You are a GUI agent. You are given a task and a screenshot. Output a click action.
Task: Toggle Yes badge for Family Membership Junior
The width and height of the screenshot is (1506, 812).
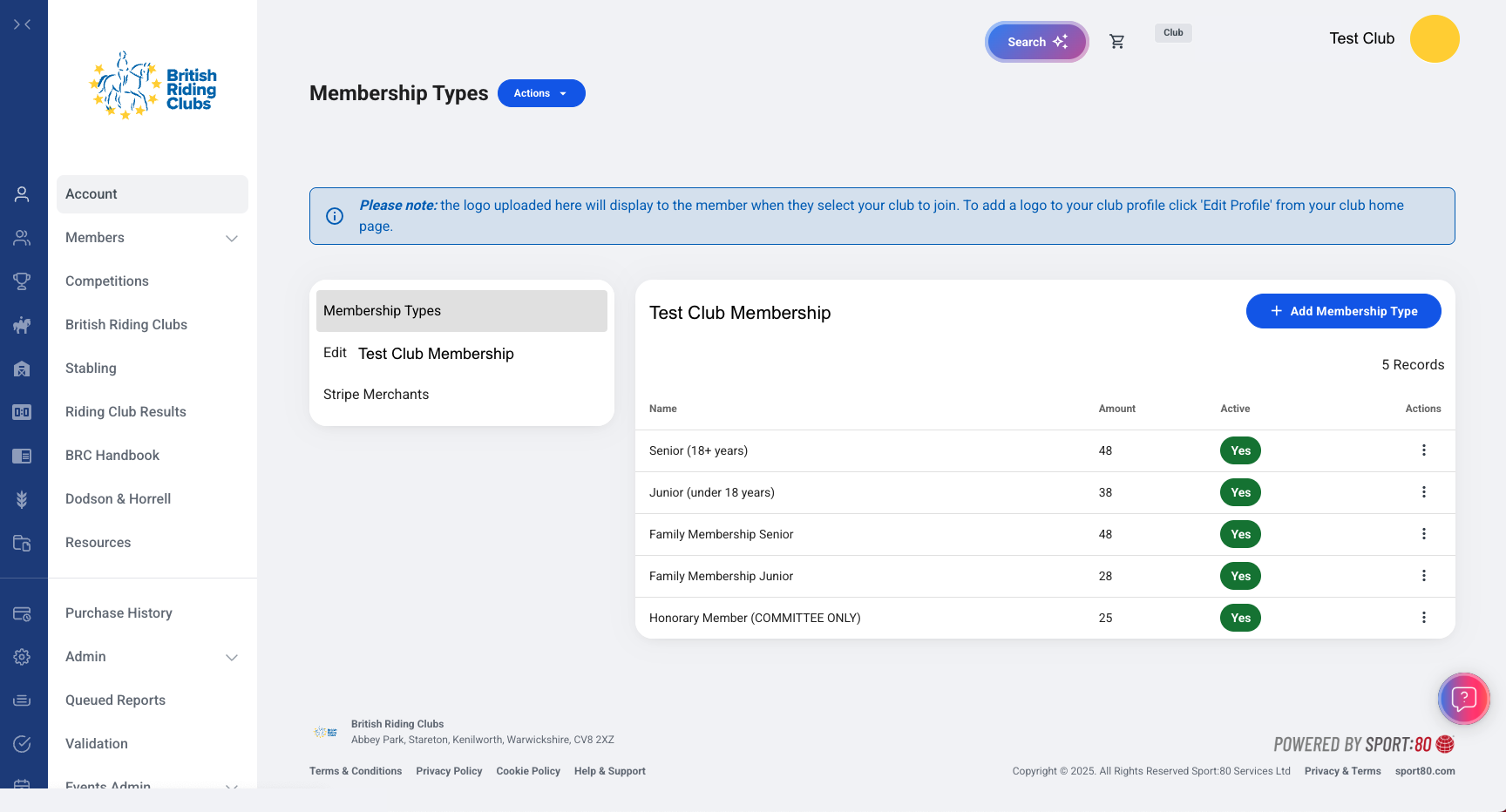click(x=1240, y=576)
